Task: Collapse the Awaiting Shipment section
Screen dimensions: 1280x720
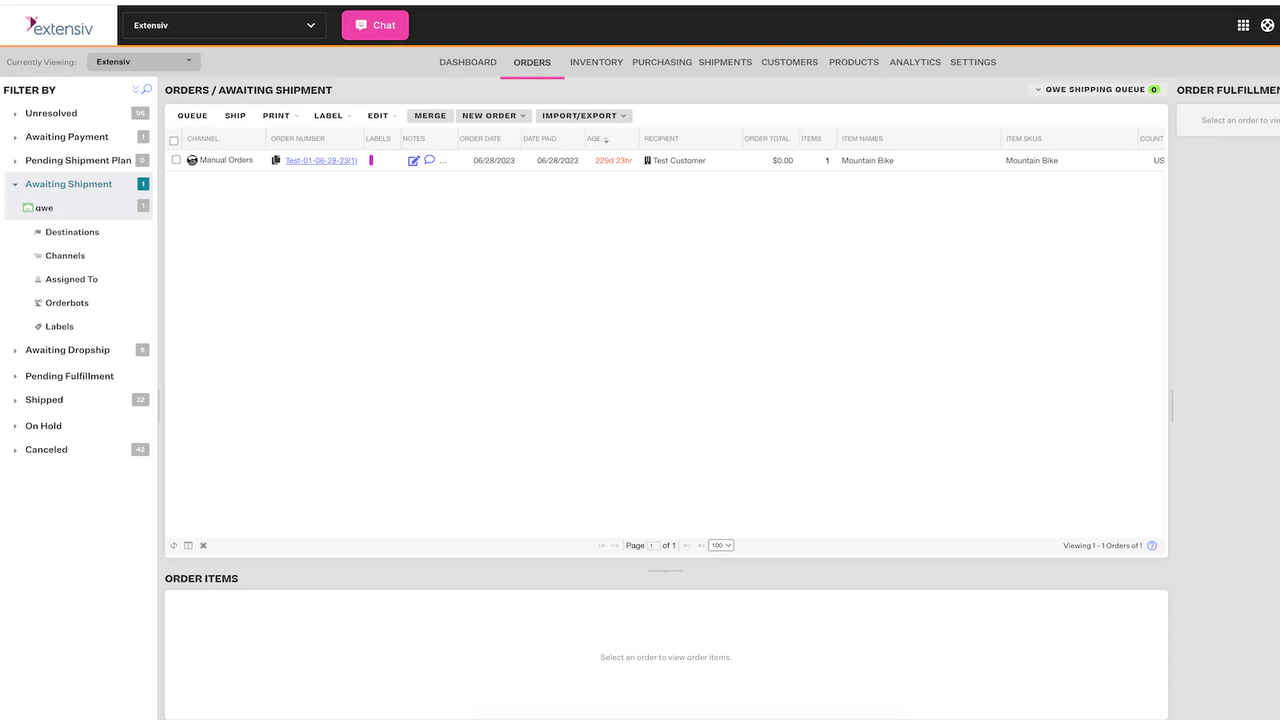Action: [x=14, y=184]
